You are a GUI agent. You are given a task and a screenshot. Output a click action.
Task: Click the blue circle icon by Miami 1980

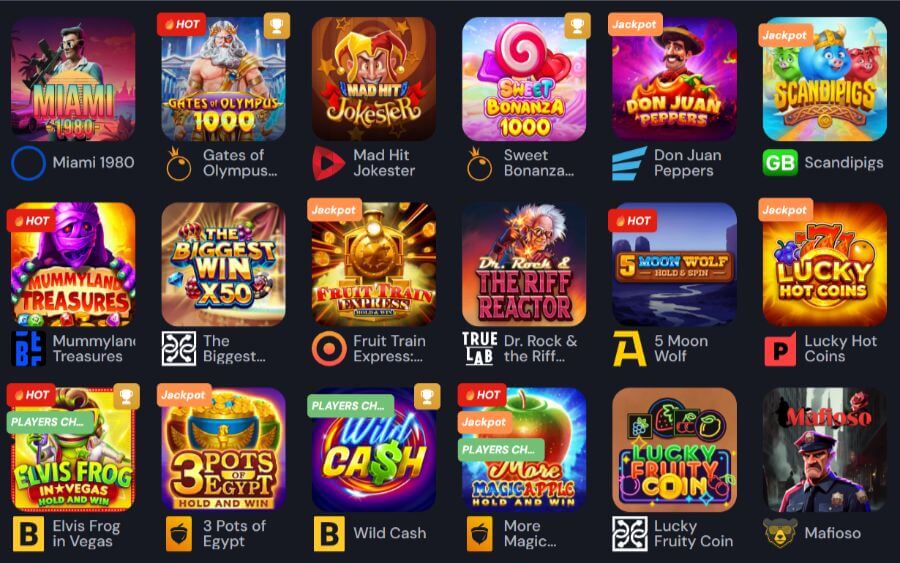coord(28,163)
